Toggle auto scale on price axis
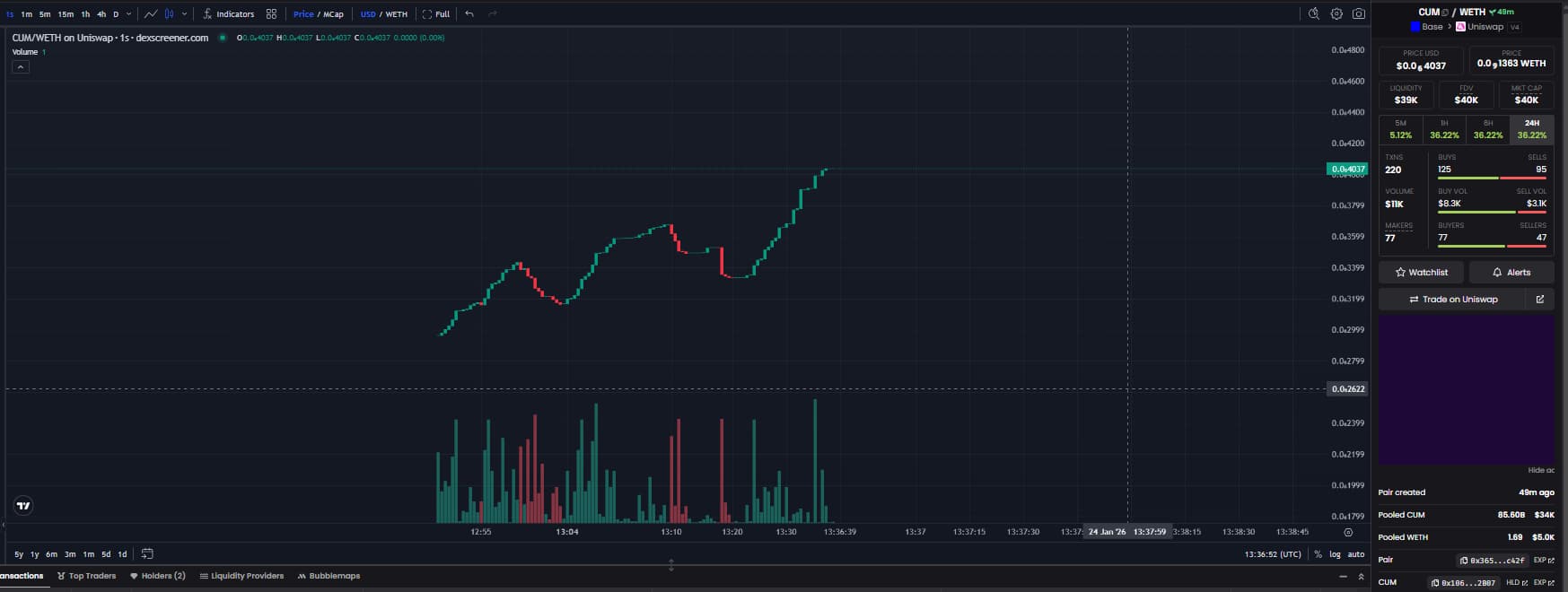Screen dimensions: 1568x592 pos(1355,554)
